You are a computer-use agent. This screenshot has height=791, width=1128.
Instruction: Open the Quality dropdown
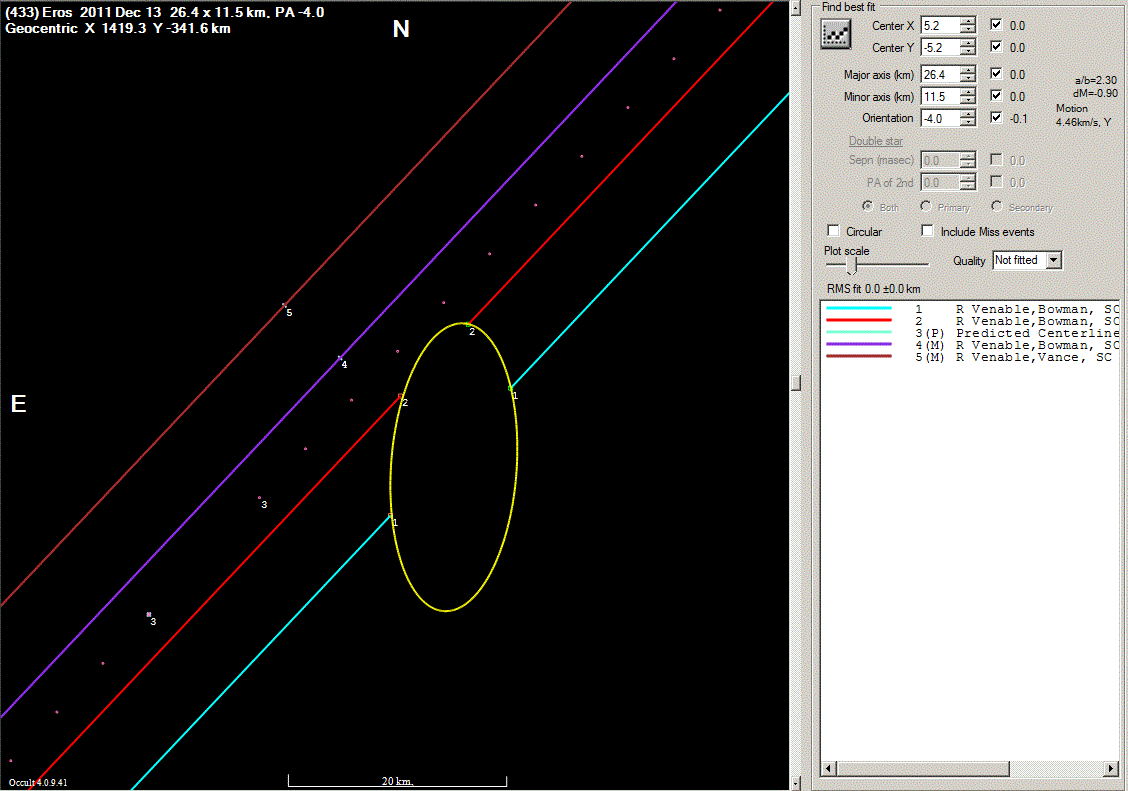click(x=1052, y=260)
